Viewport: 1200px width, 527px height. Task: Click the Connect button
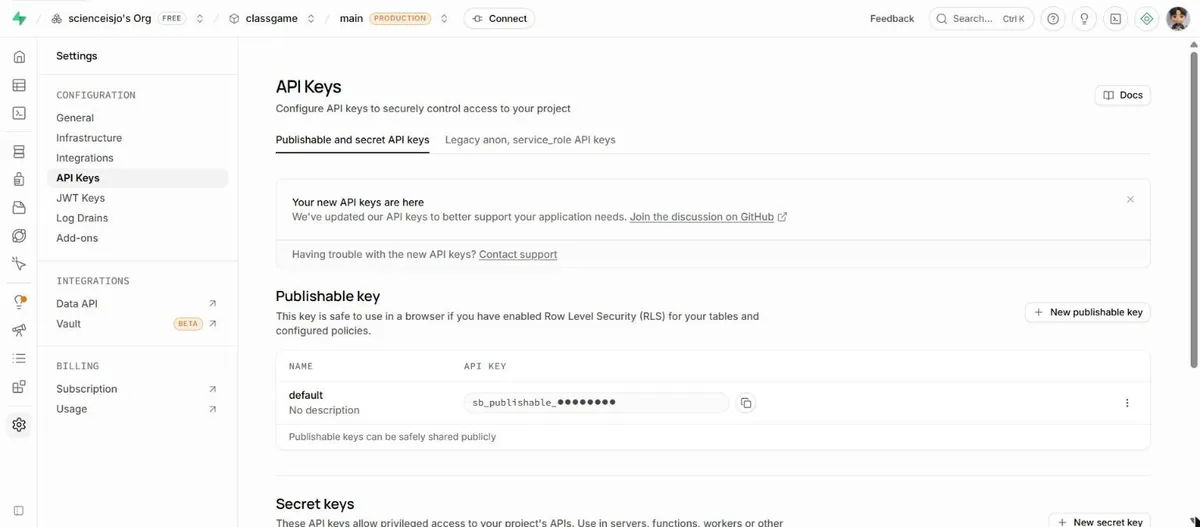click(499, 18)
